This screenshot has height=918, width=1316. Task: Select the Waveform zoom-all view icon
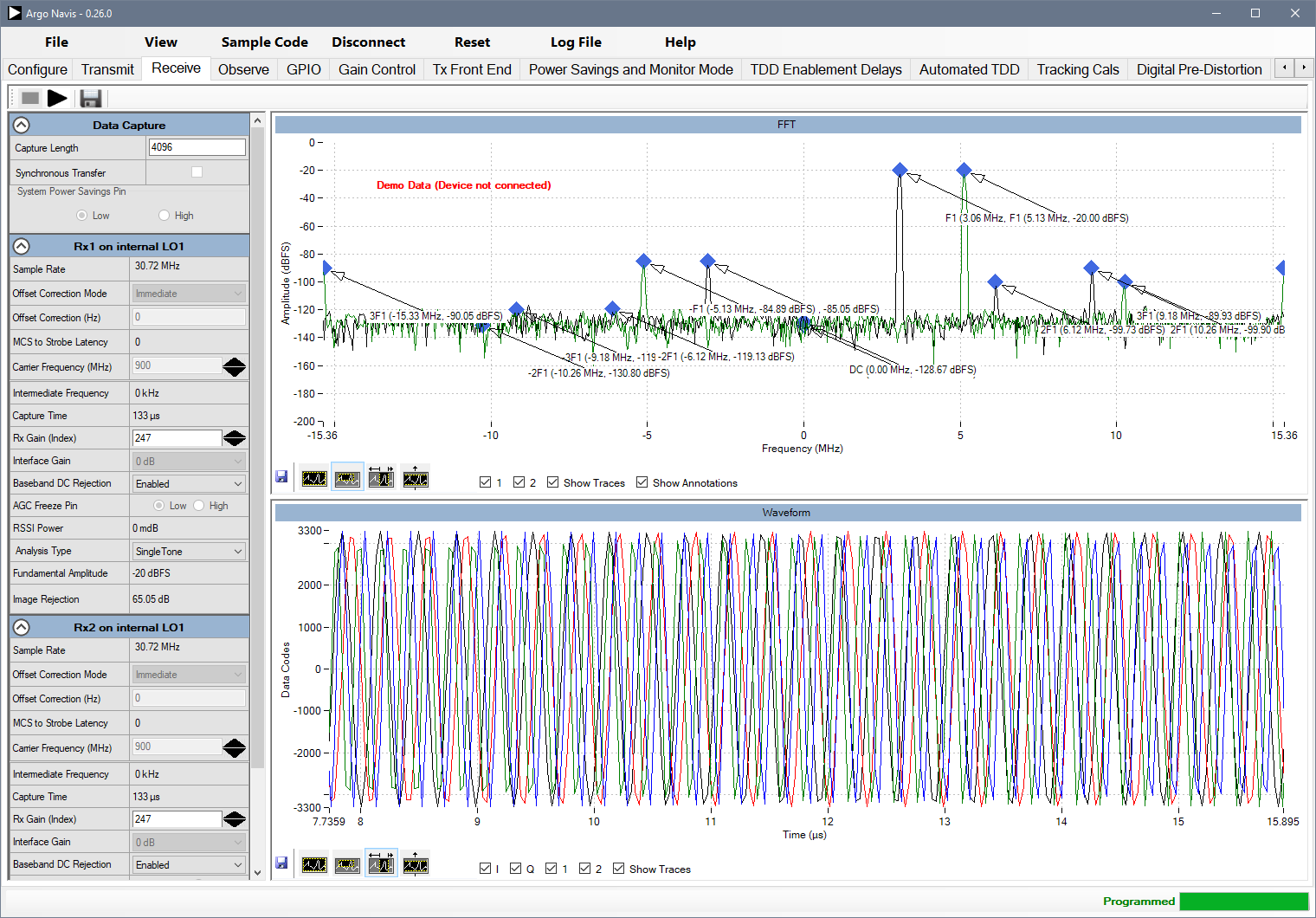(x=314, y=864)
